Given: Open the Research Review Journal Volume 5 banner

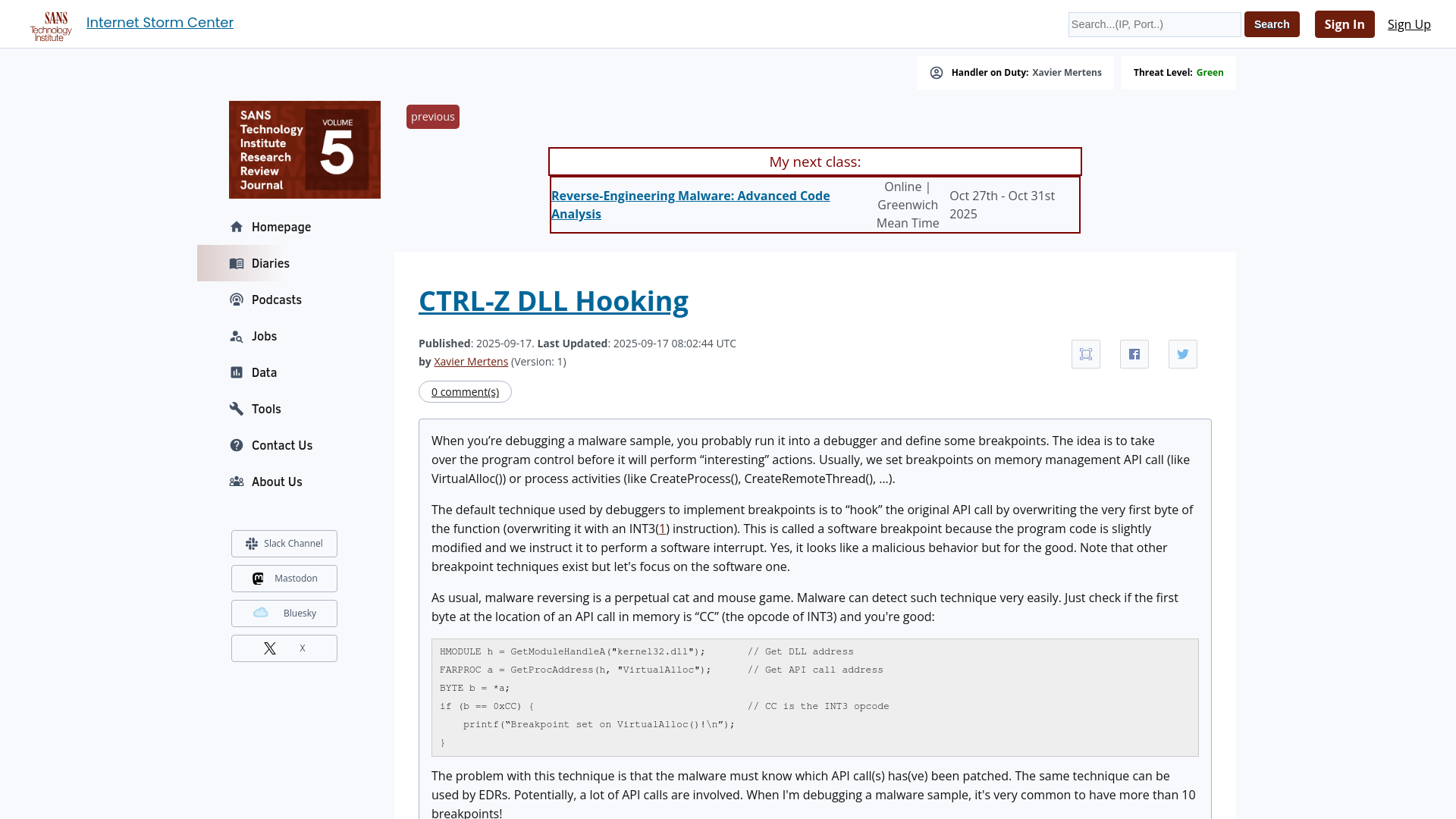Looking at the screenshot, I should pyautogui.click(x=305, y=149).
